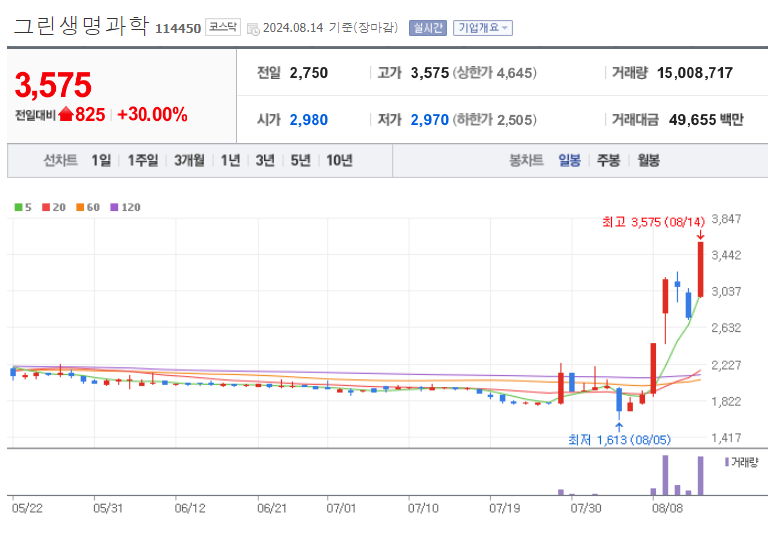
Task: Click the 하한가 2,505 text
Action: (494, 120)
